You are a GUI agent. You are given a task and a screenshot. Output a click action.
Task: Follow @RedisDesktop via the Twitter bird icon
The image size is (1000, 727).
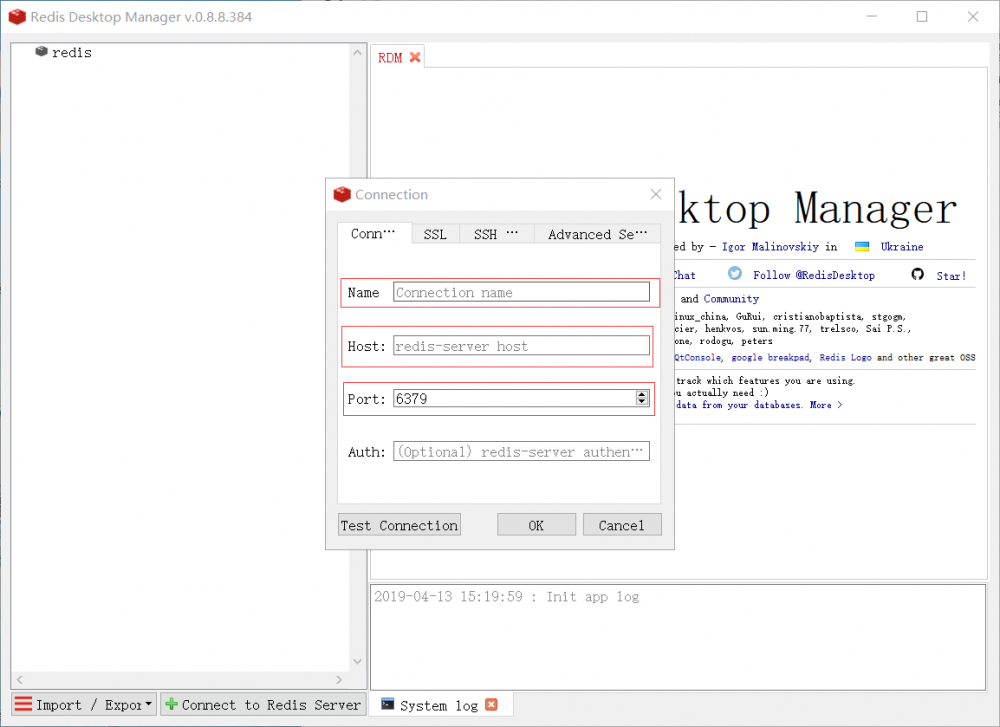pyautogui.click(x=735, y=274)
